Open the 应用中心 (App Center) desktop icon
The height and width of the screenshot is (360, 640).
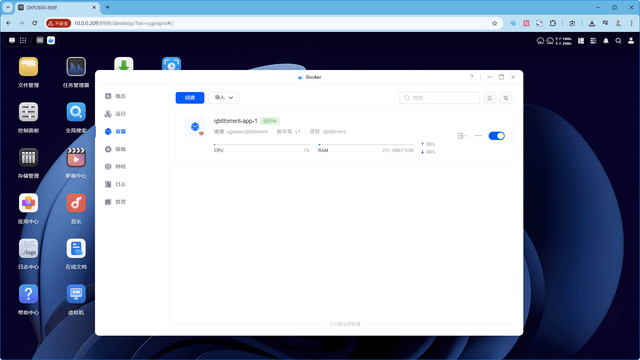coord(28,208)
